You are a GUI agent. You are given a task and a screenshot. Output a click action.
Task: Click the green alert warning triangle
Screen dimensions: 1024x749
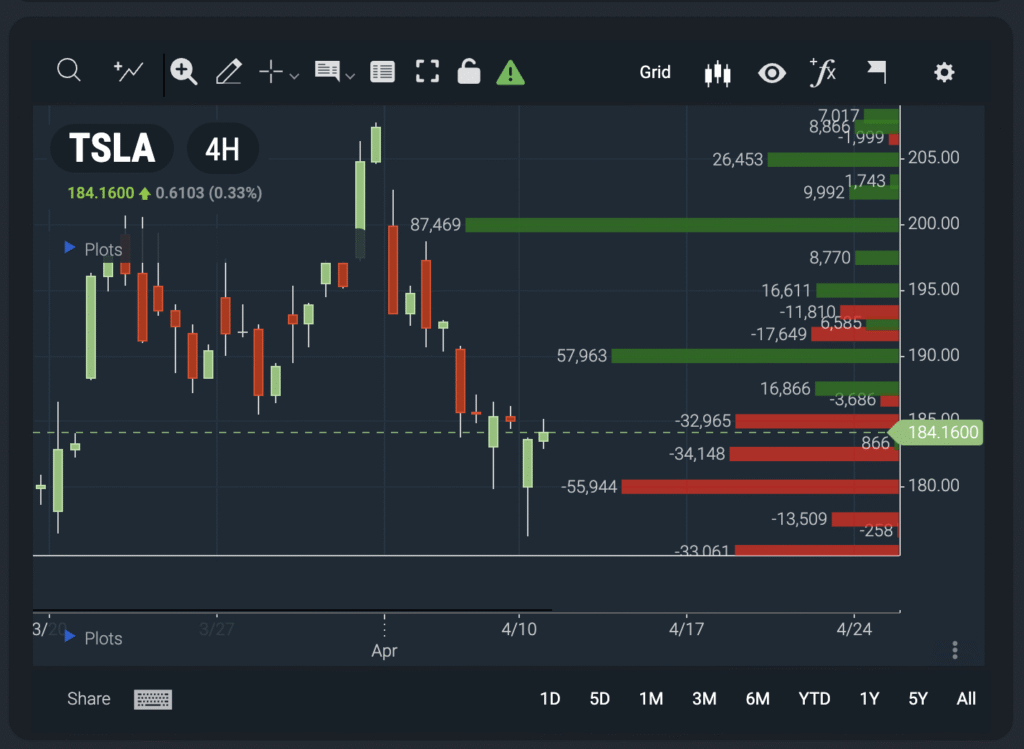point(510,72)
